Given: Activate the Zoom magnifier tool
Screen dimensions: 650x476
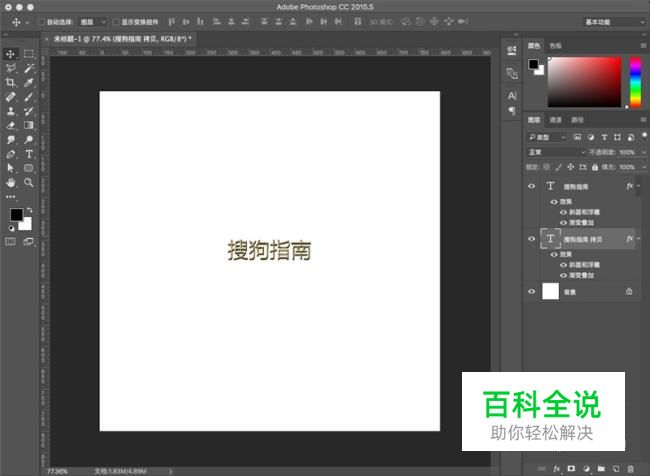Looking at the screenshot, I should [29, 183].
